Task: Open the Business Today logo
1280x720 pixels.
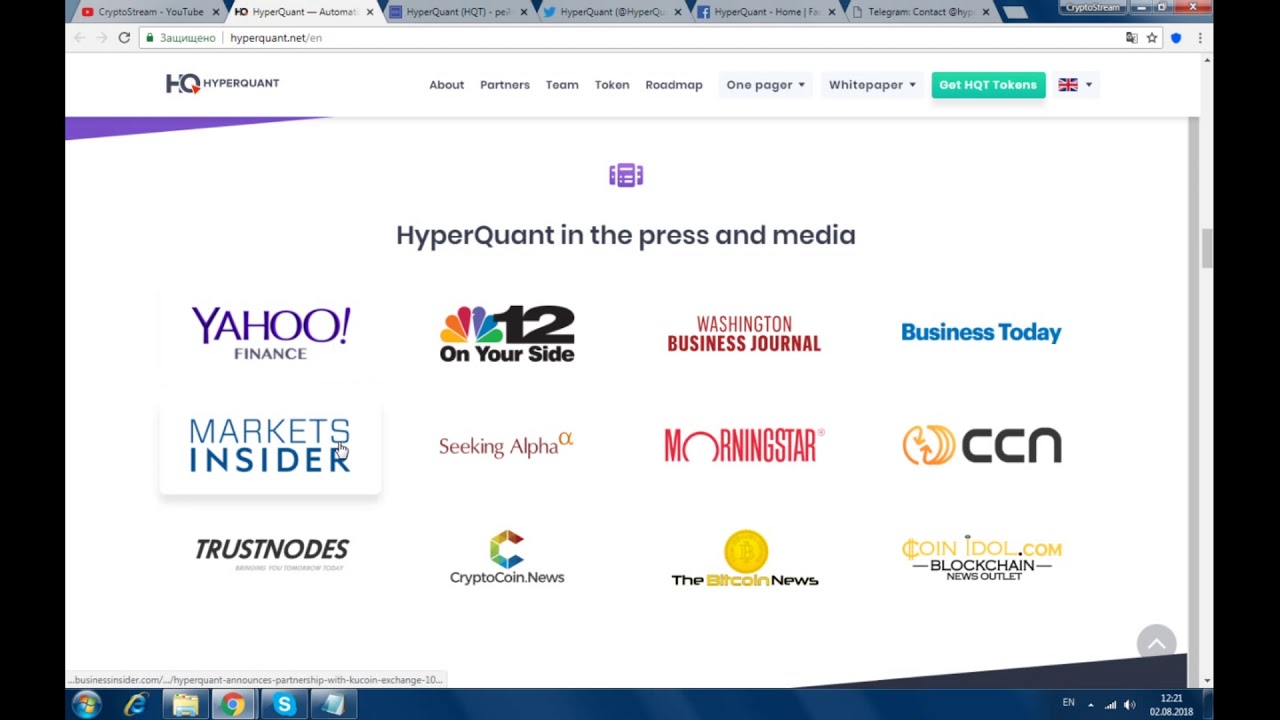Action: [x=981, y=333]
